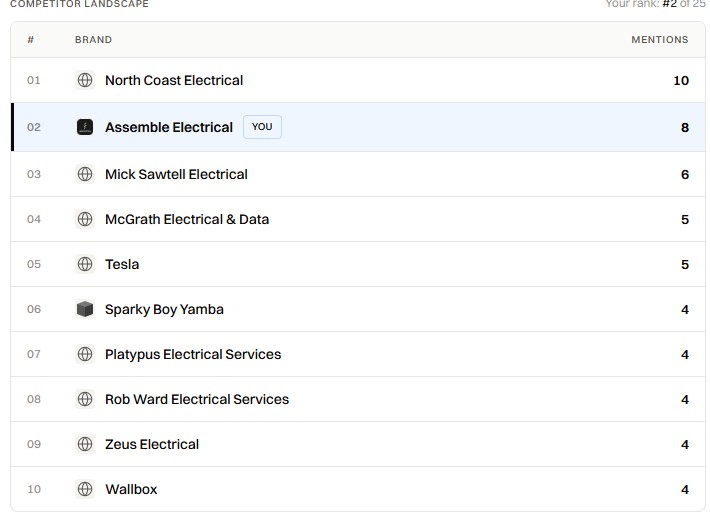The height and width of the screenshot is (512, 710).
Task: Click rank number 02 in the highlighted row
Action: point(34,127)
